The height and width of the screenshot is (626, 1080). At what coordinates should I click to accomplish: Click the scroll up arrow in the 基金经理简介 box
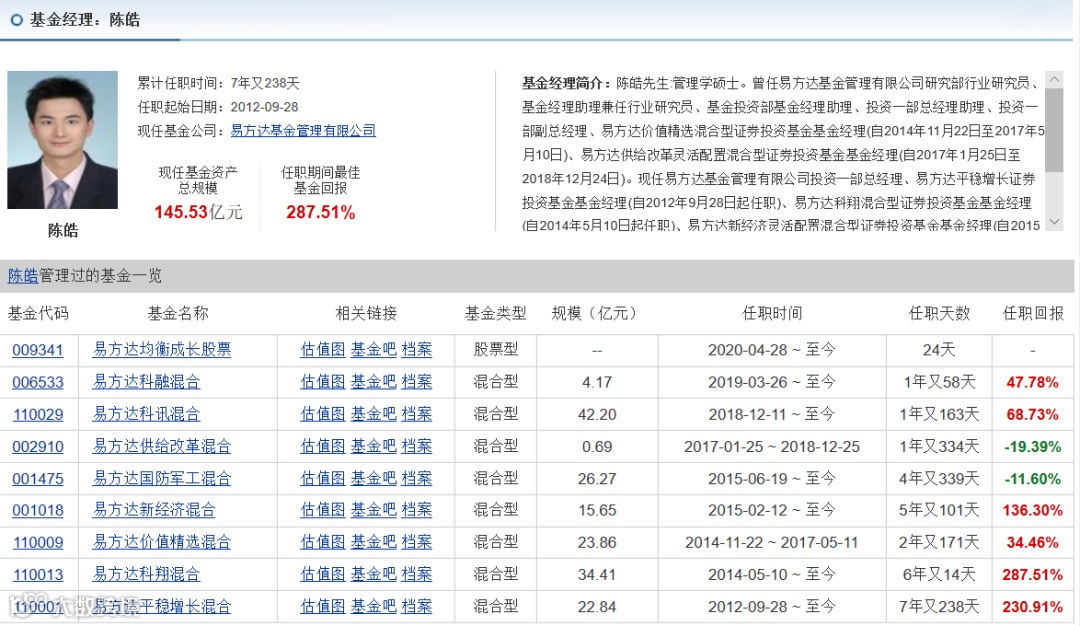coord(1054,79)
